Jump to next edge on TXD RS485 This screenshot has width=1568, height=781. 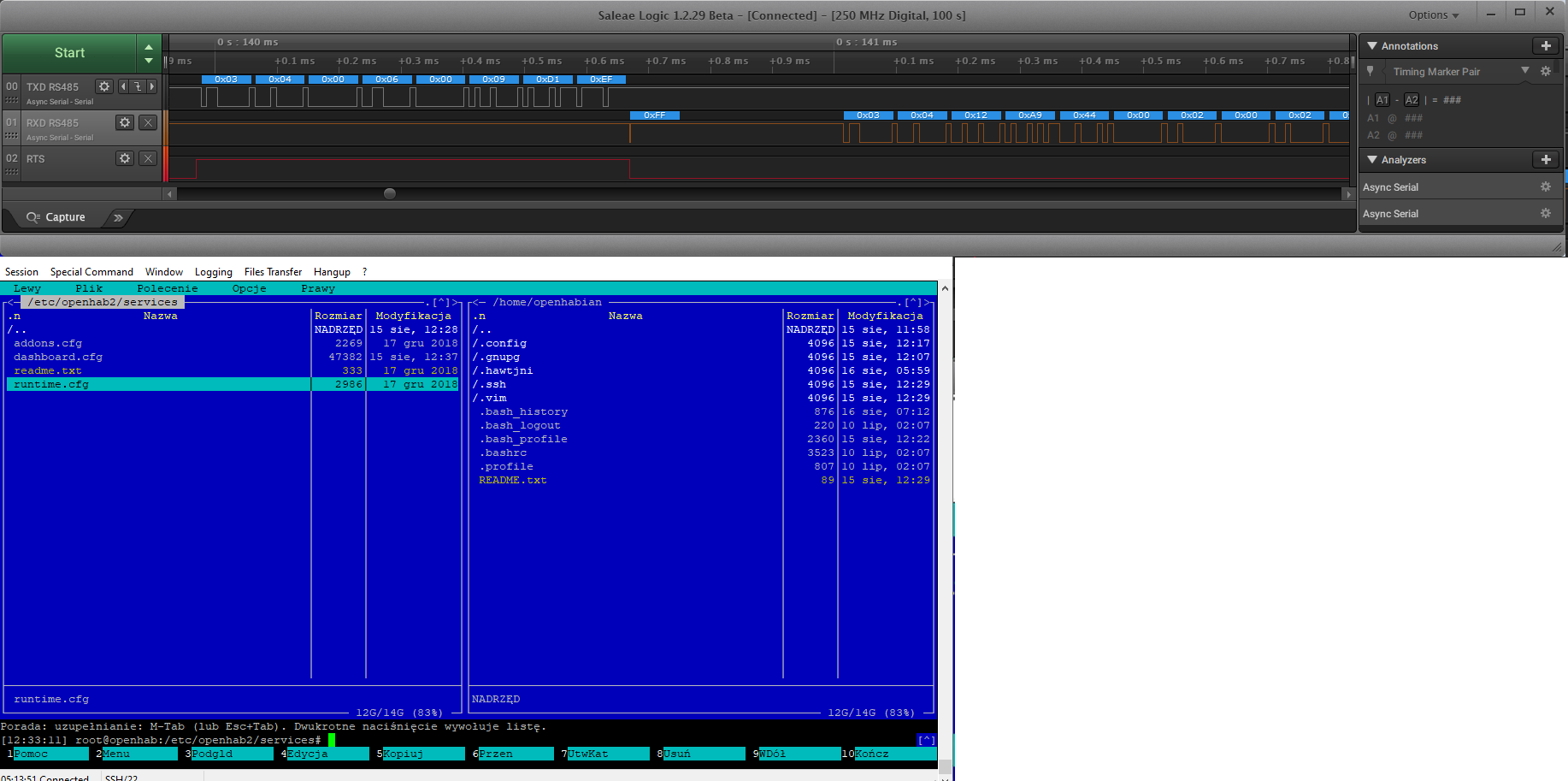(152, 86)
